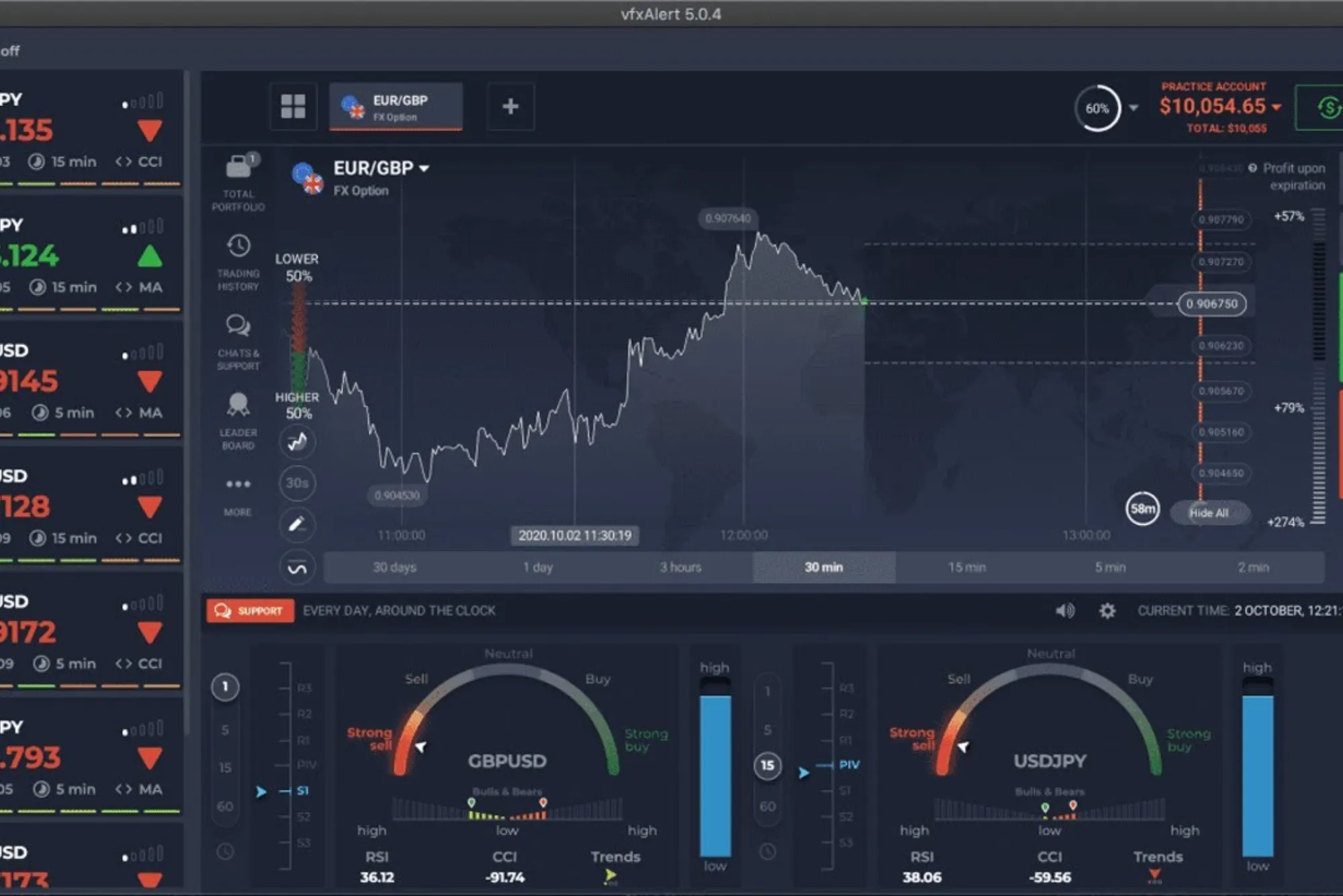The width and height of the screenshot is (1343, 896).
Task: Click the USDJPY RSI value 38.06
Action: click(x=922, y=877)
